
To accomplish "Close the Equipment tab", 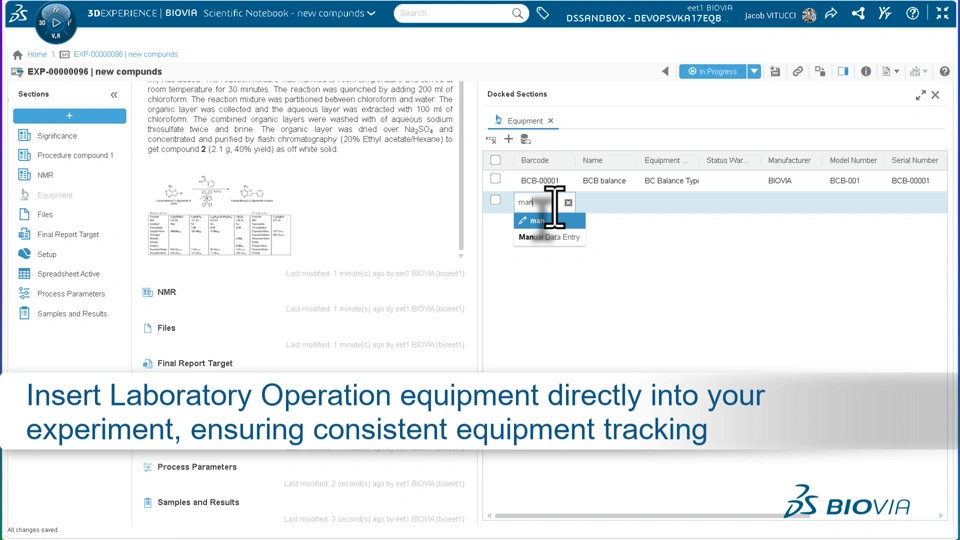I will pyautogui.click(x=550, y=121).
